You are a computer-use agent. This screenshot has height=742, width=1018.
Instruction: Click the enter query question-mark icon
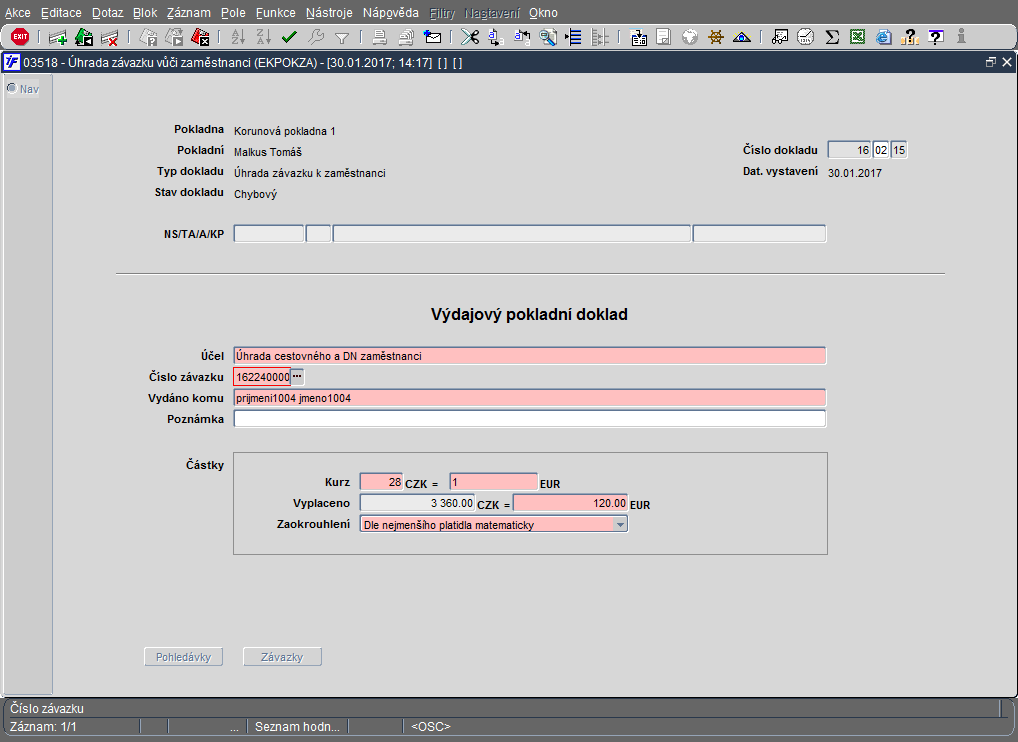tap(149, 37)
